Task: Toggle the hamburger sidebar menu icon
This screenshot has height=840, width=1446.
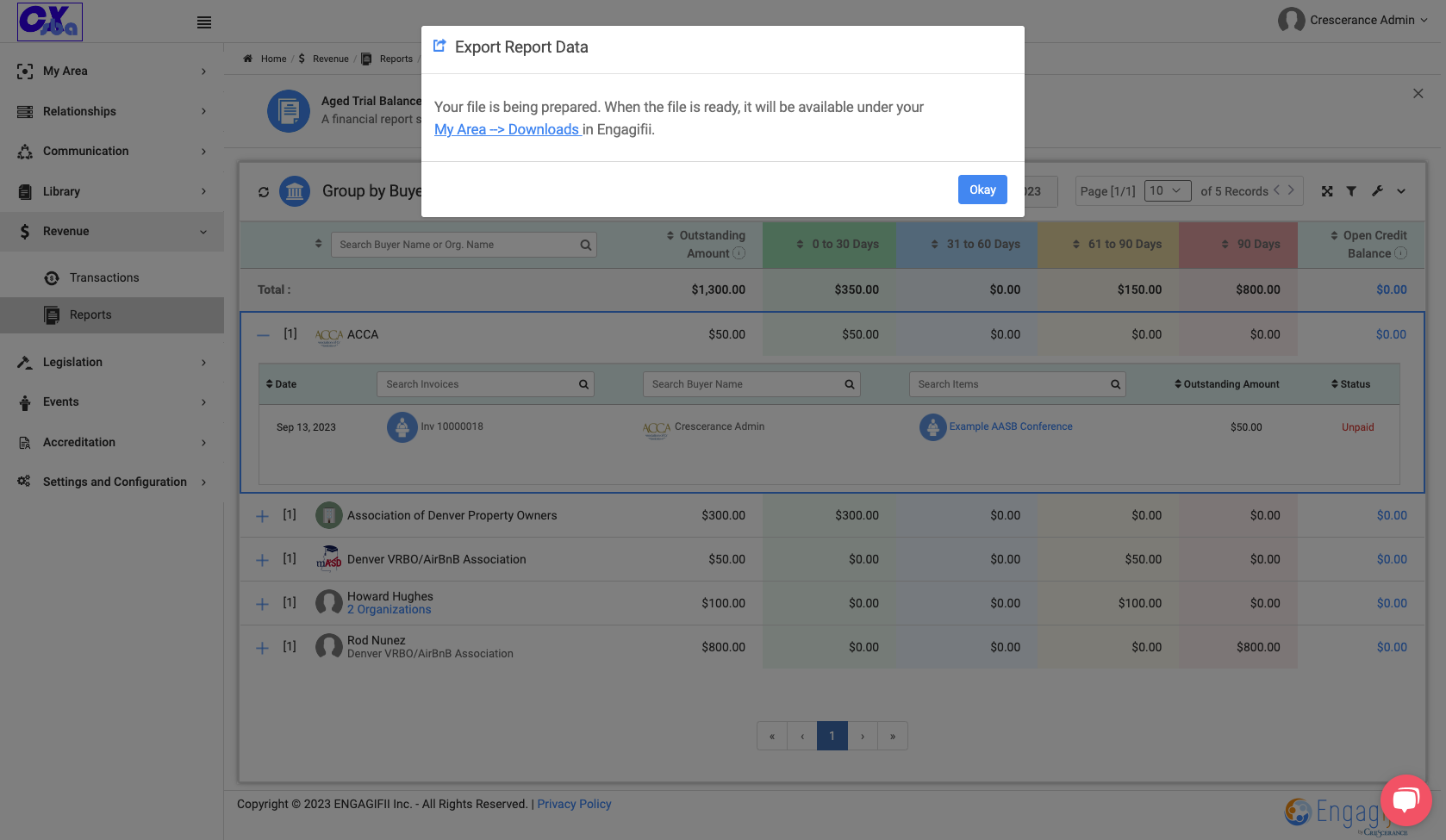Action: click(204, 22)
